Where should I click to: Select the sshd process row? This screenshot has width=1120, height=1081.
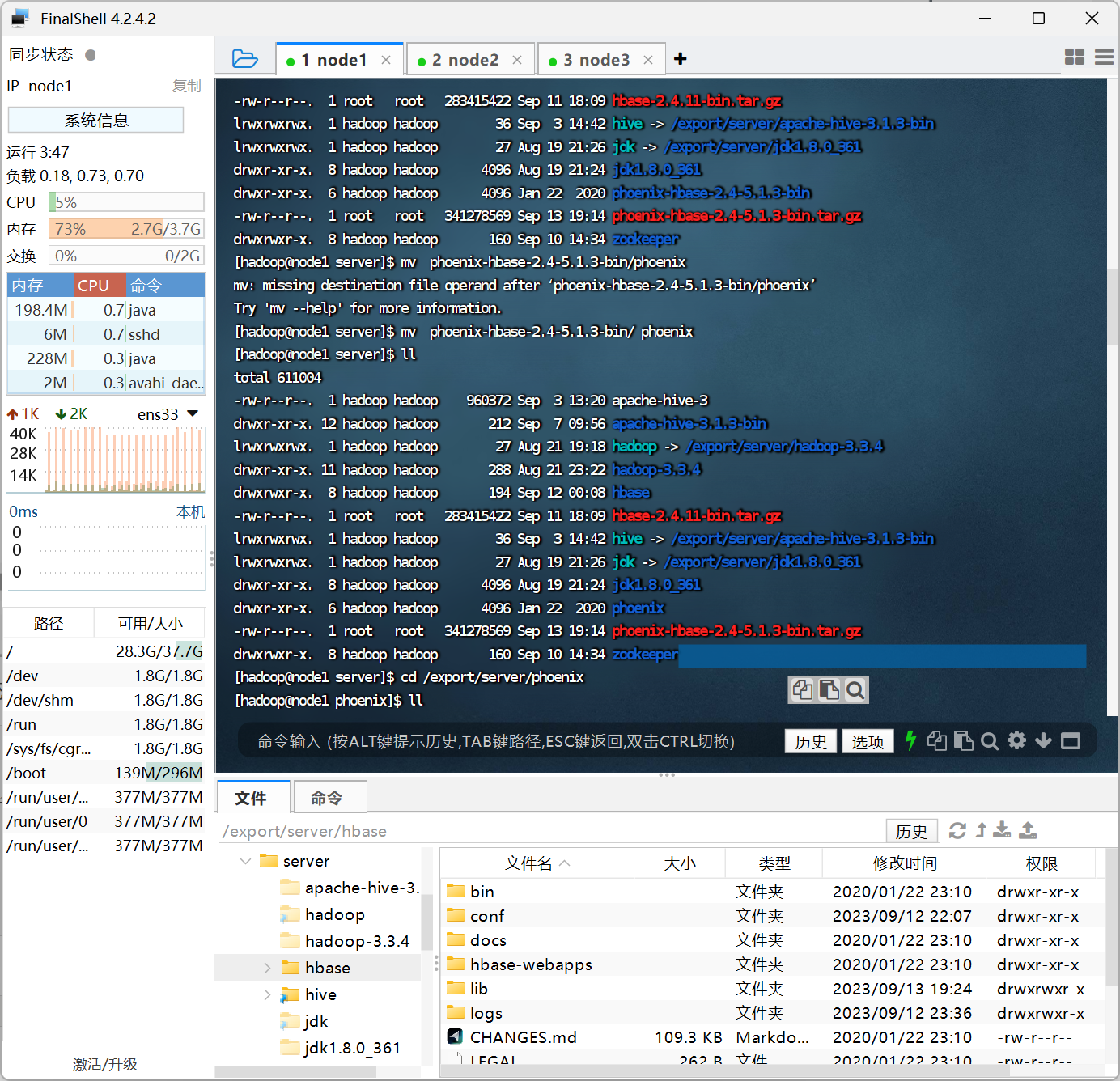coord(106,334)
